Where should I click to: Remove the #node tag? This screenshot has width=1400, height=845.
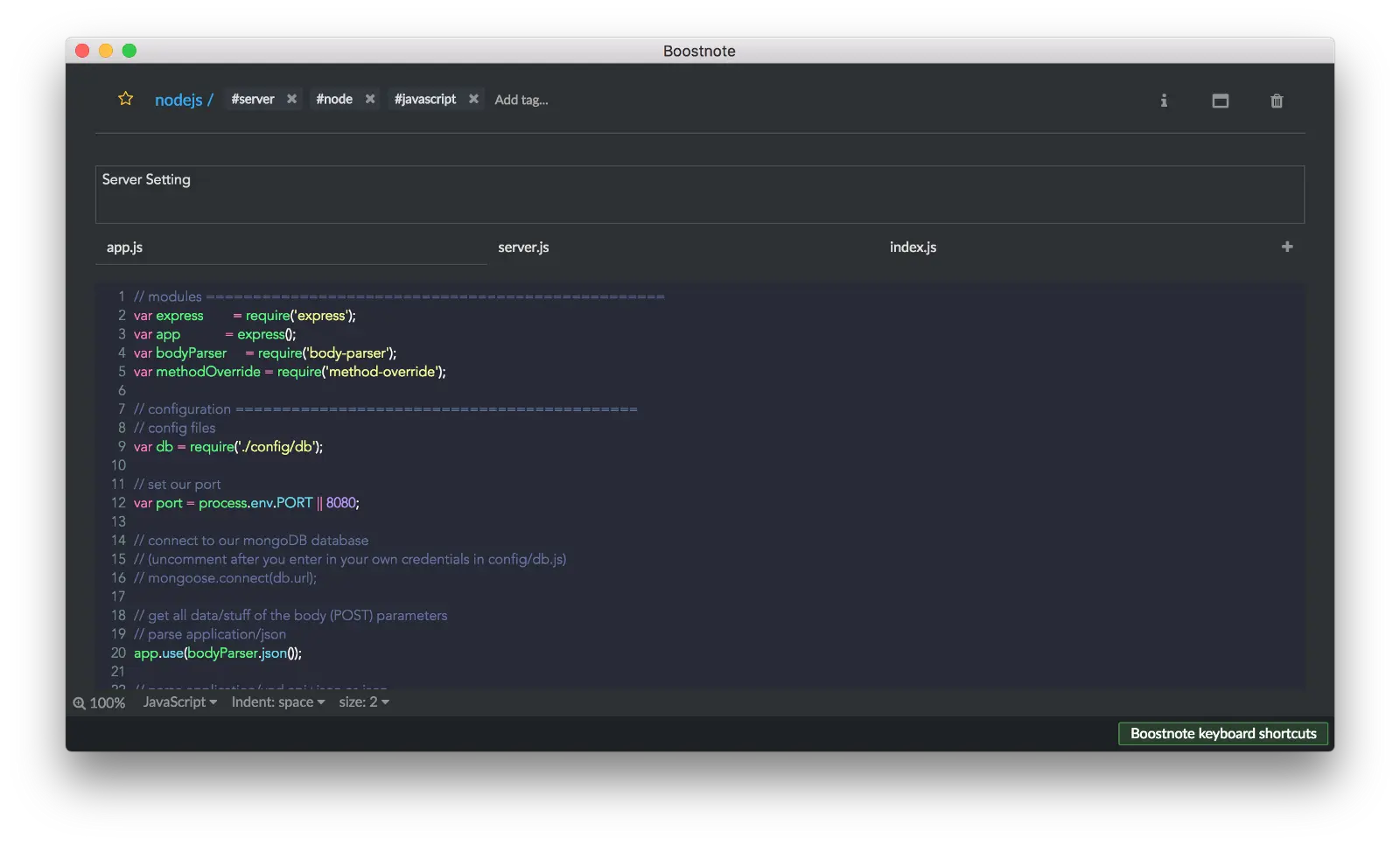point(370,99)
